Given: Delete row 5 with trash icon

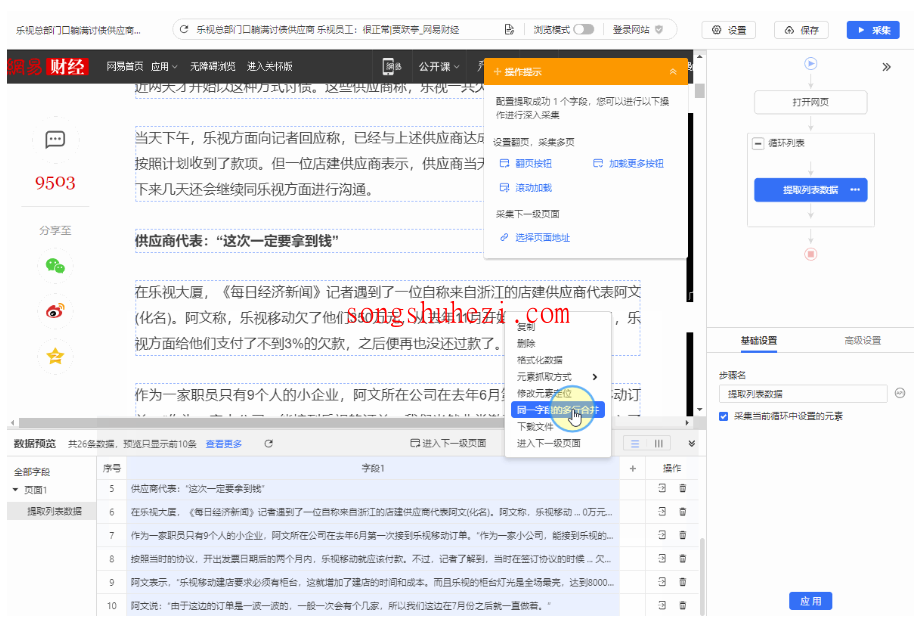Looking at the screenshot, I should [683, 488].
